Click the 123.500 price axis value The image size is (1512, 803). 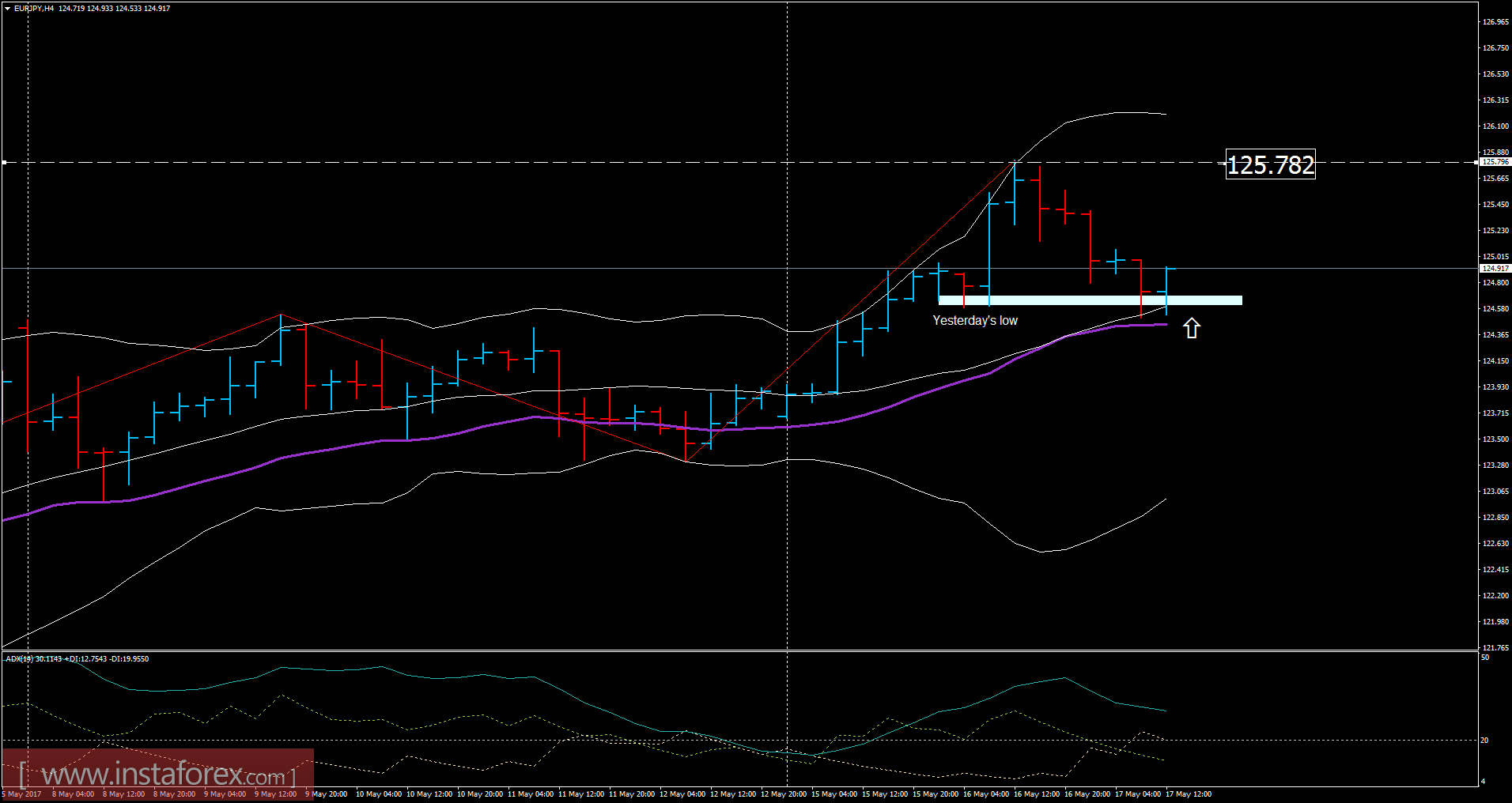point(1495,439)
